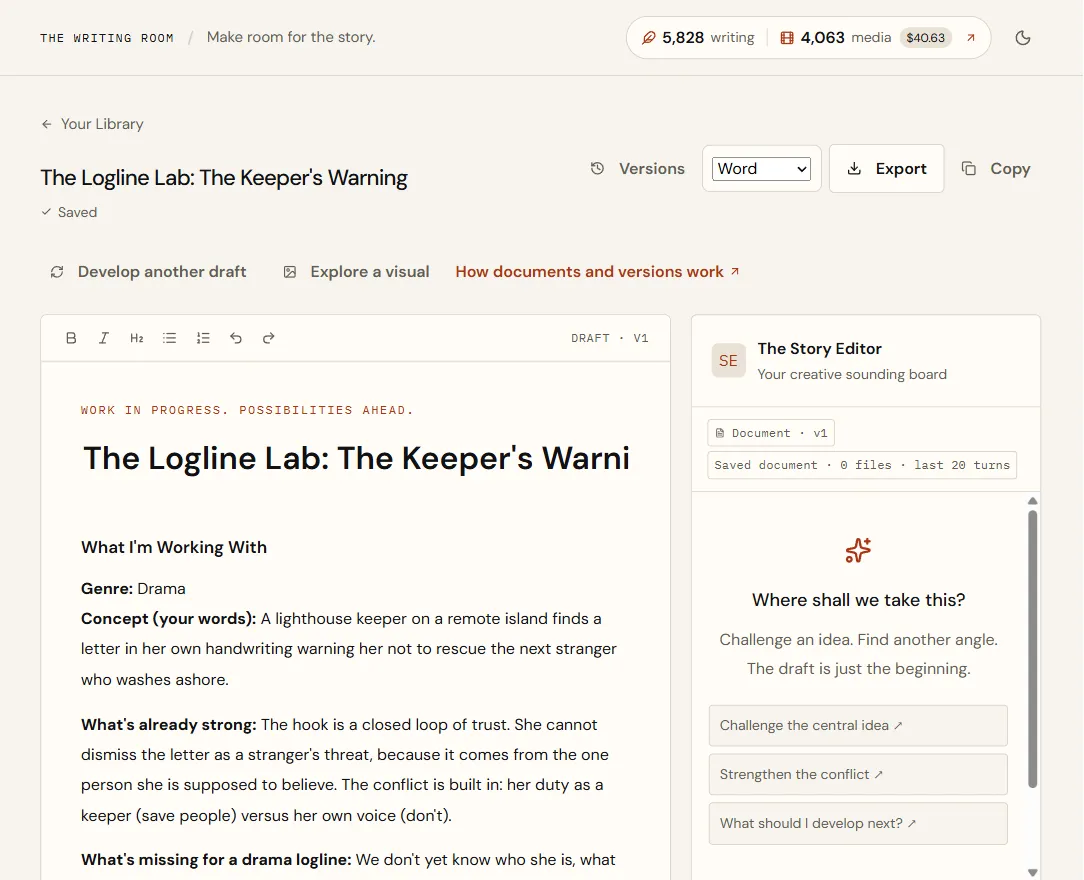The image size is (1084, 880).
Task: Open Versions history
Action: point(637,169)
